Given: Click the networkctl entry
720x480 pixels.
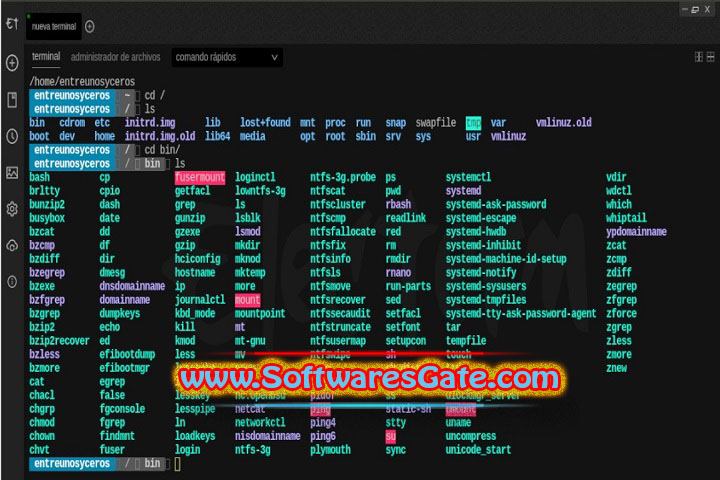Looking at the screenshot, I should tap(260, 423).
